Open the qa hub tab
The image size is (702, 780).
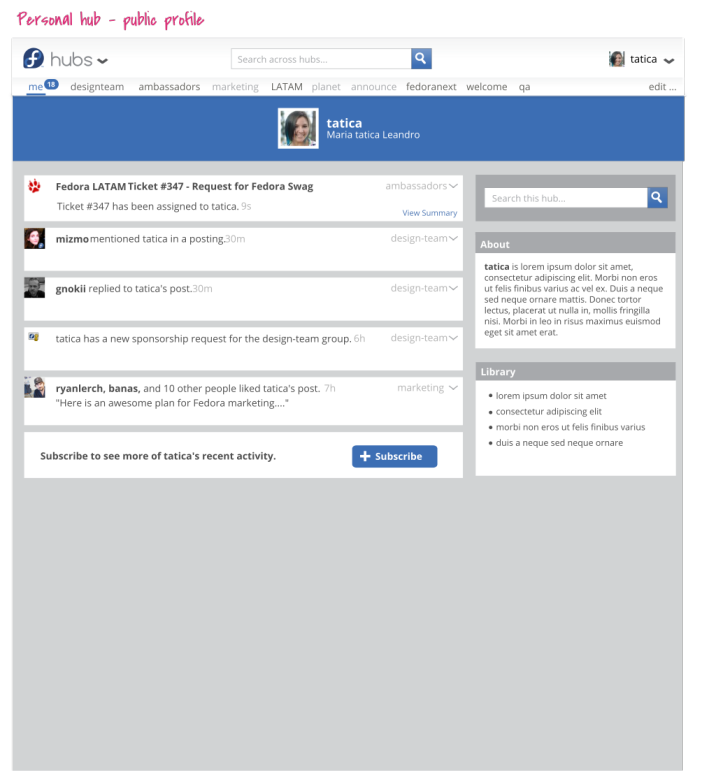pos(524,87)
